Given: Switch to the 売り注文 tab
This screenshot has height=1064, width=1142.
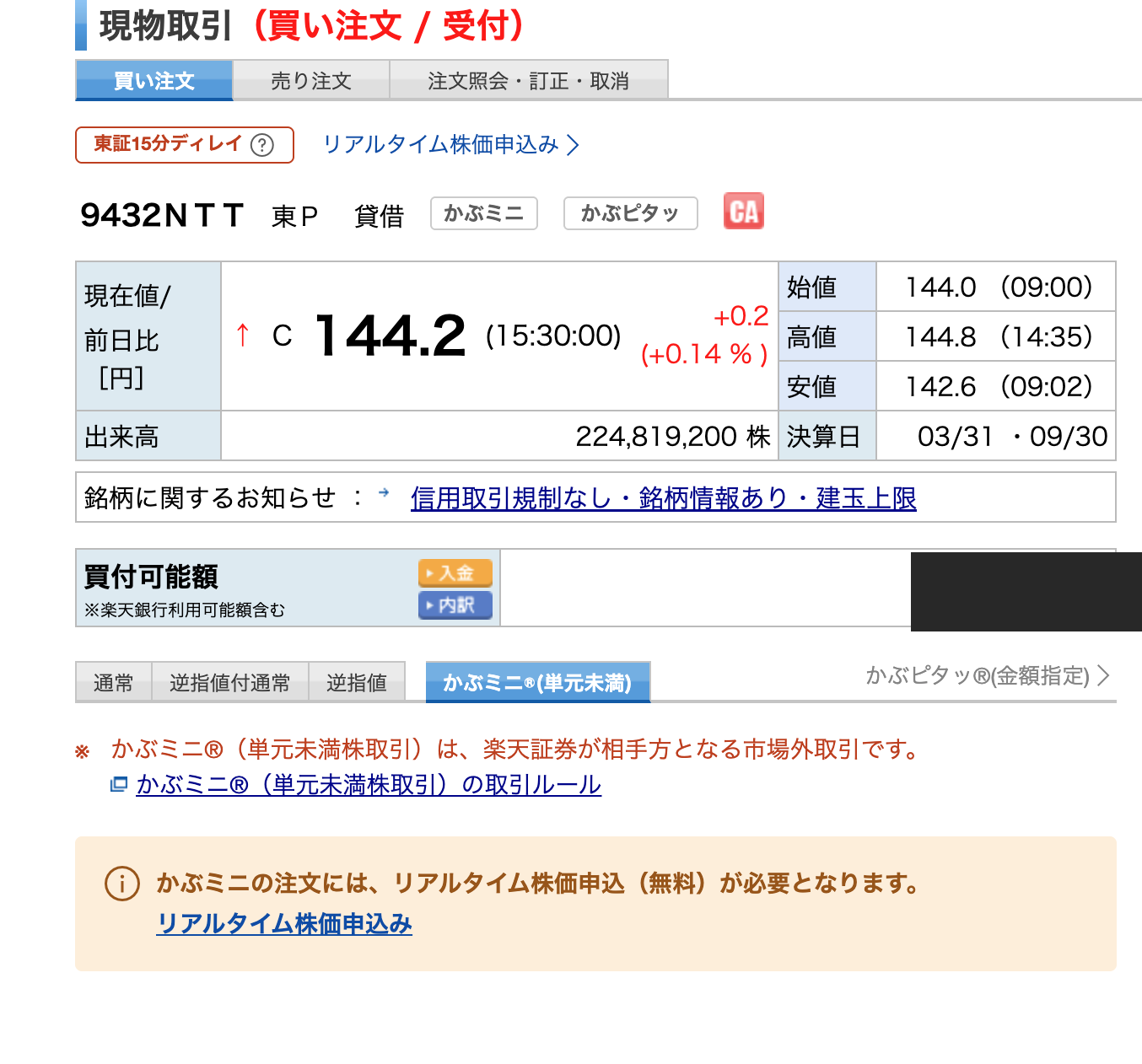Looking at the screenshot, I should [x=310, y=80].
